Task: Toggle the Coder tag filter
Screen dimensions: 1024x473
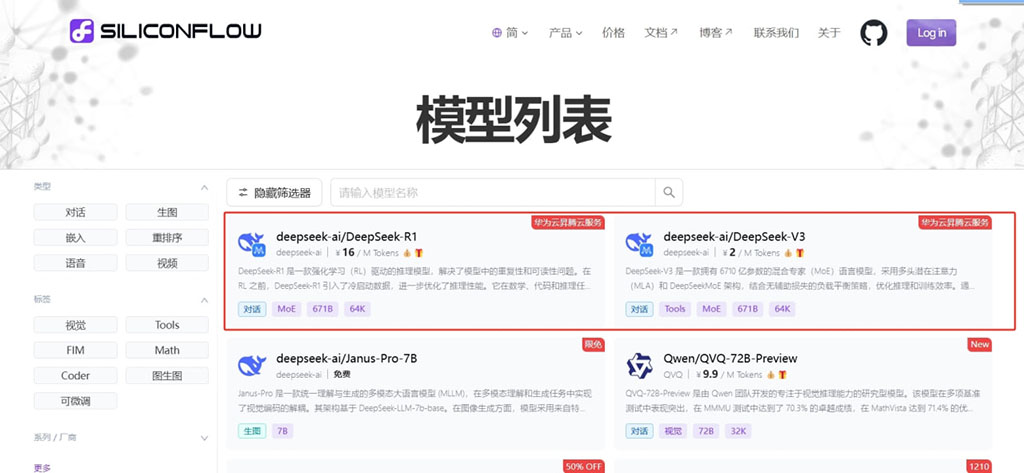Action: (x=76, y=376)
